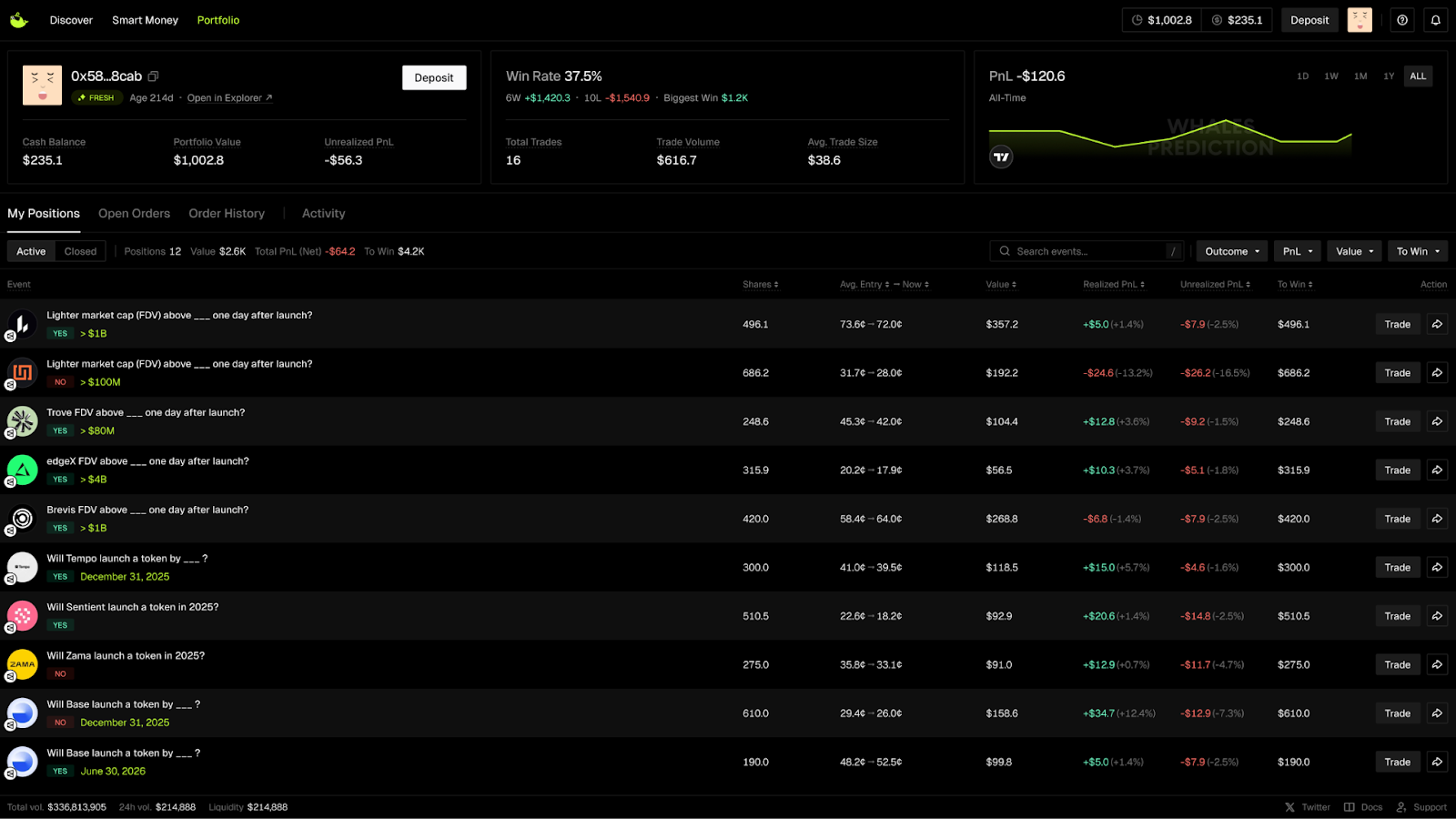Click the TradingView logo on PnL chart
The width and height of the screenshot is (1456, 819).
pyautogui.click(x=1001, y=157)
